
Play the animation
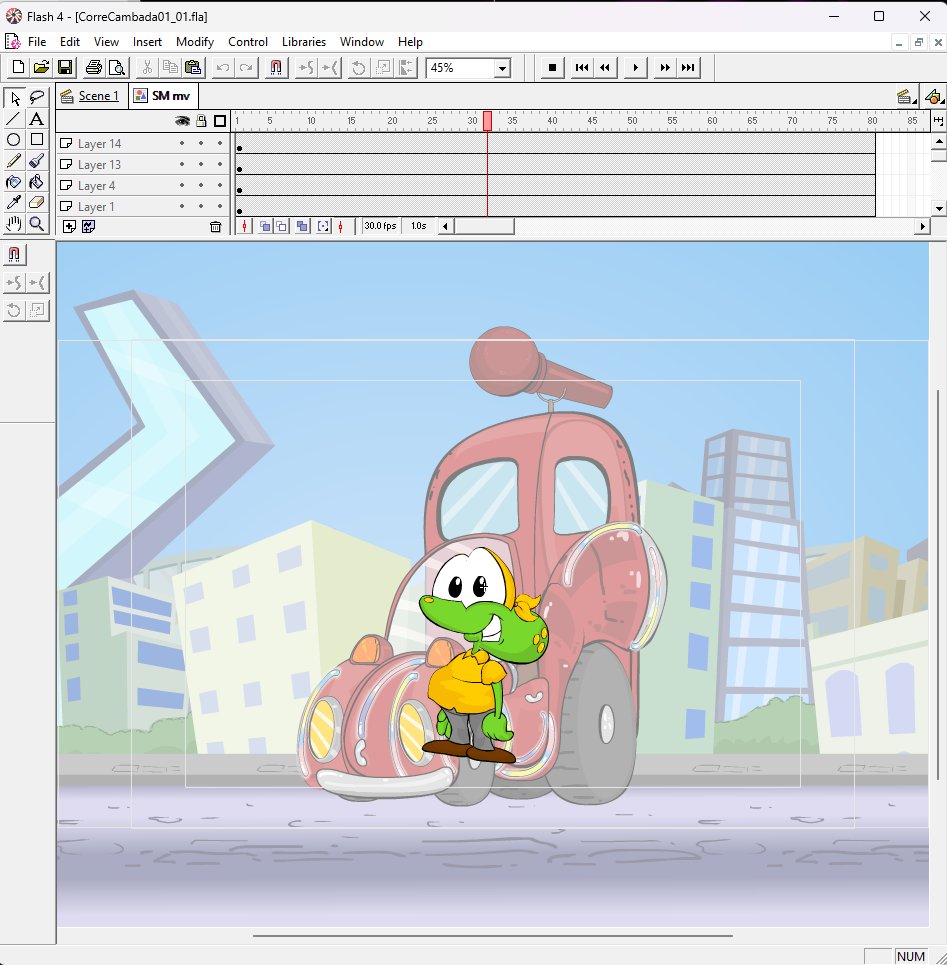point(636,68)
